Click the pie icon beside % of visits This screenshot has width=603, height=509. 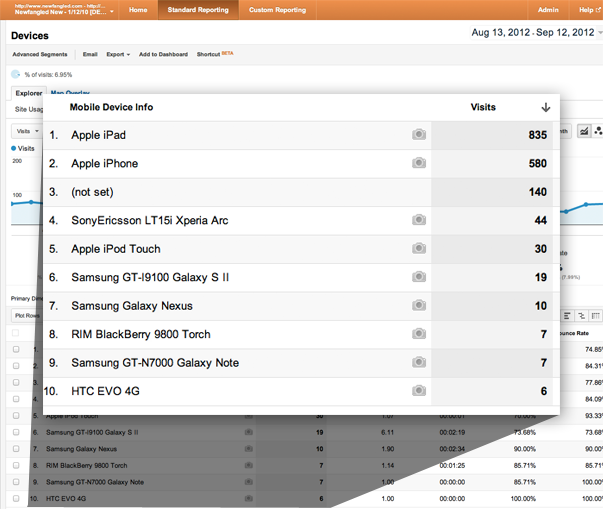(15, 74)
